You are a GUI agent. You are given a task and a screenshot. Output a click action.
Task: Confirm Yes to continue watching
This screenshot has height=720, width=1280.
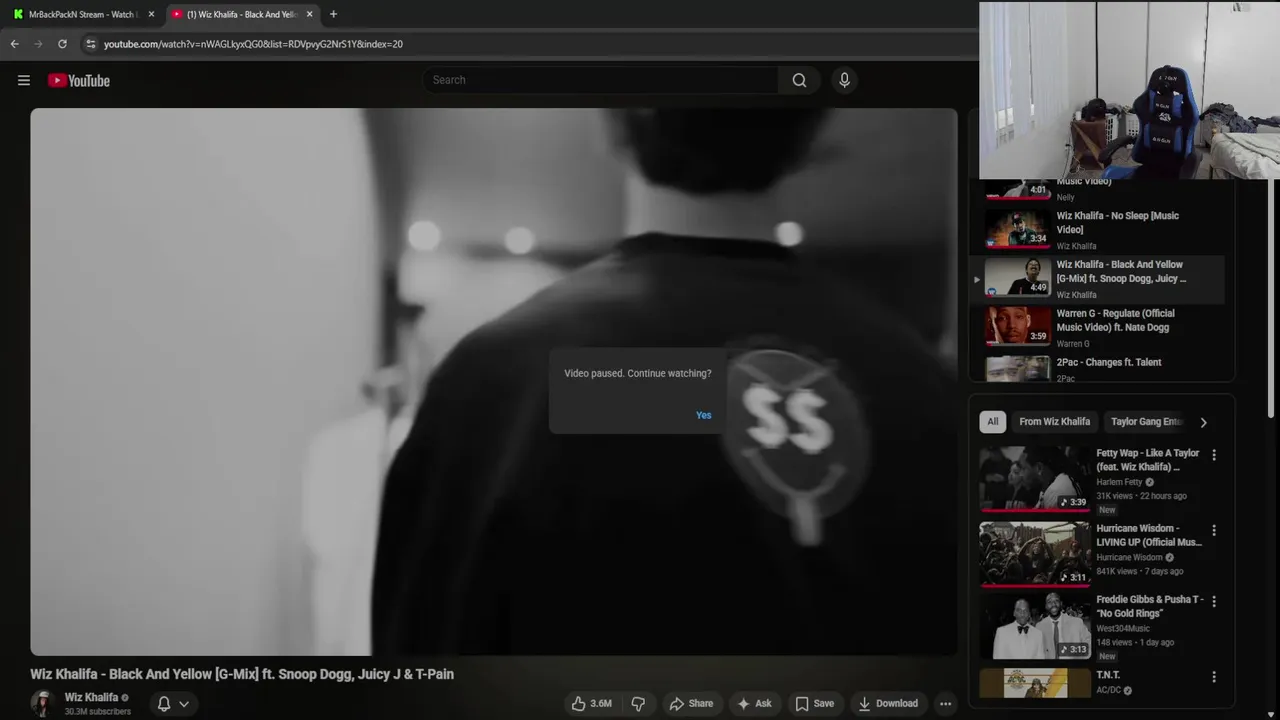click(704, 415)
